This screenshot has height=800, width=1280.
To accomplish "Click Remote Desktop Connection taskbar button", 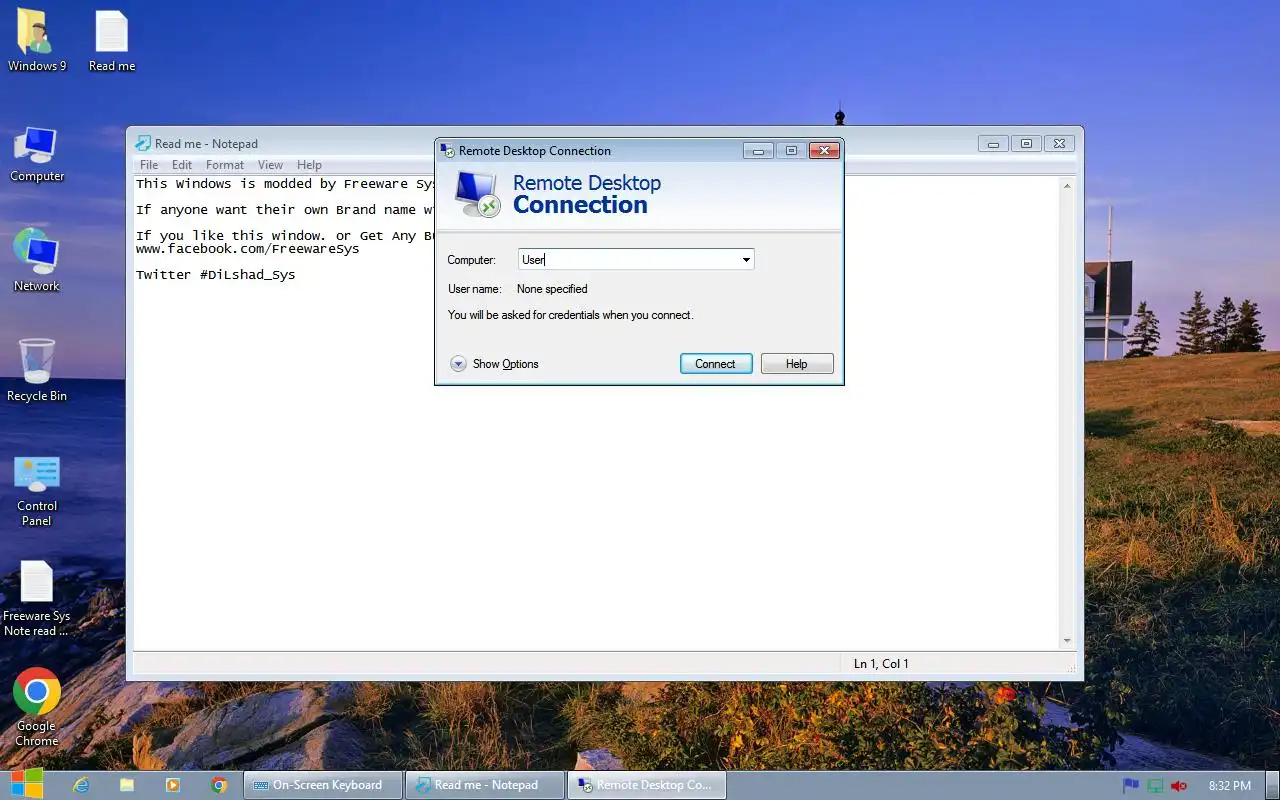I will 647,785.
